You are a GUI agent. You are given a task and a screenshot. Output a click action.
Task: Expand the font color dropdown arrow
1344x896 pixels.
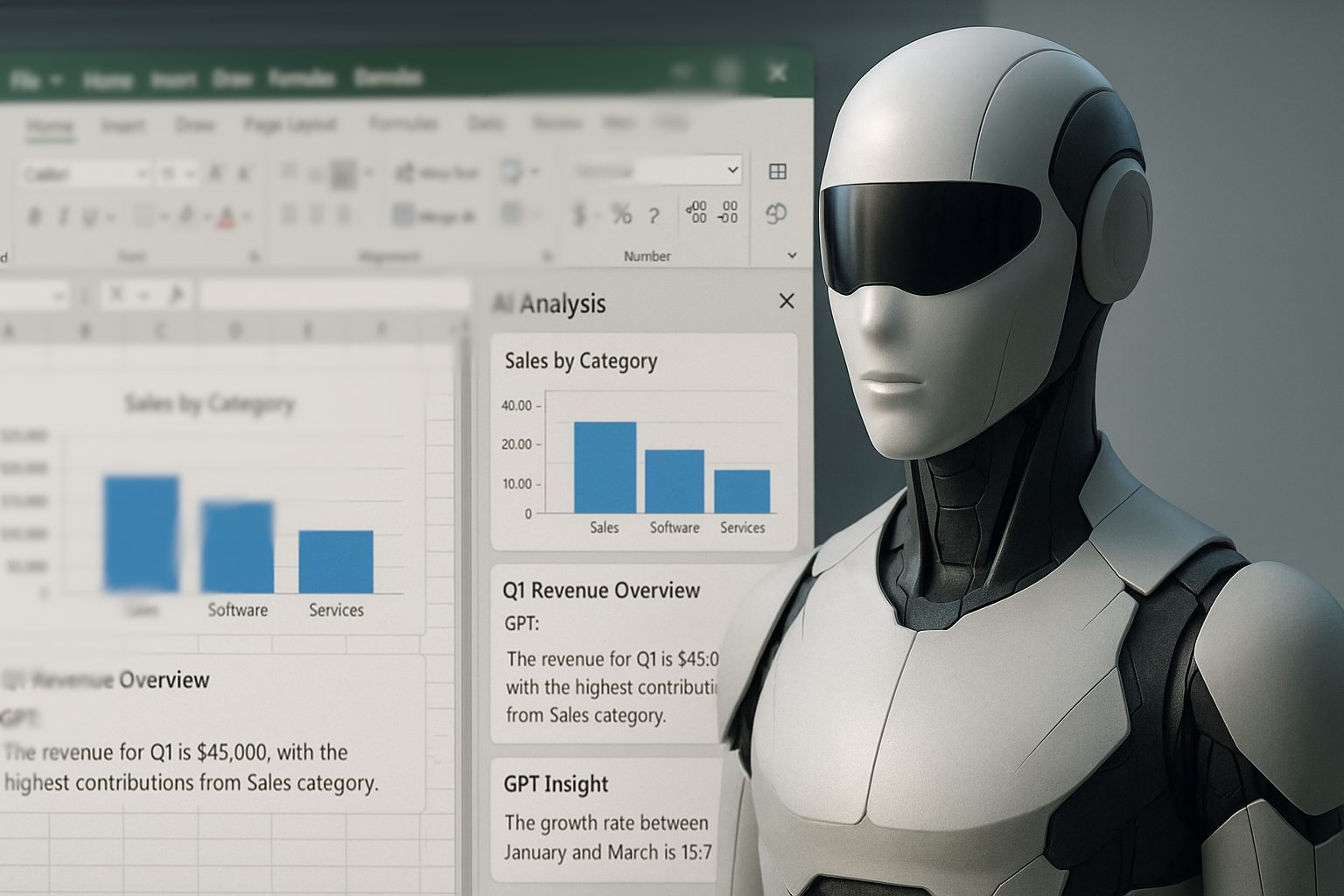(248, 216)
